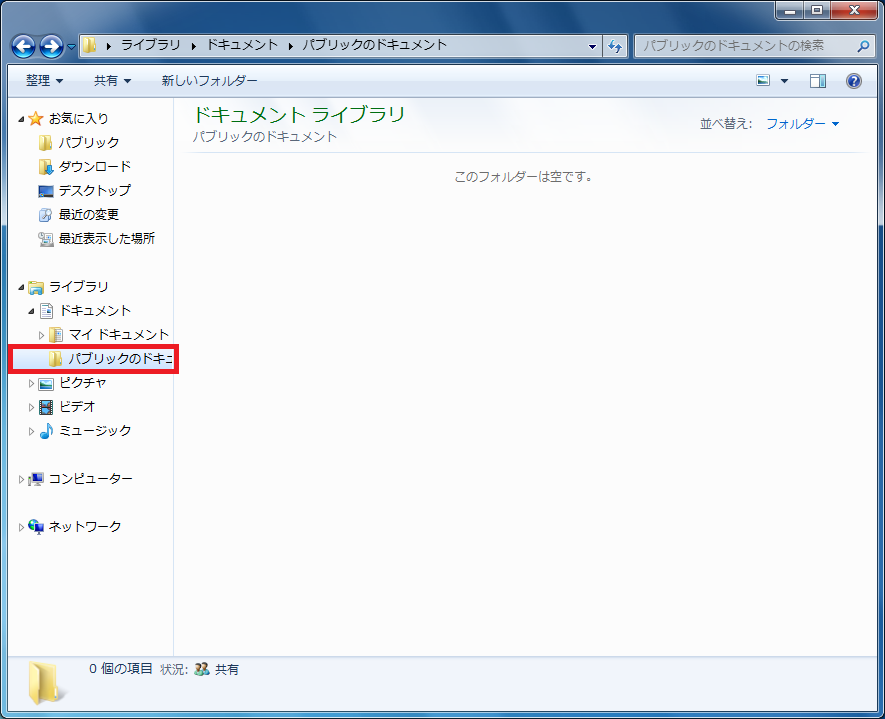This screenshot has width=885, height=719.
Task: Click the search magnifier icon
Action: pyautogui.click(x=863, y=46)
